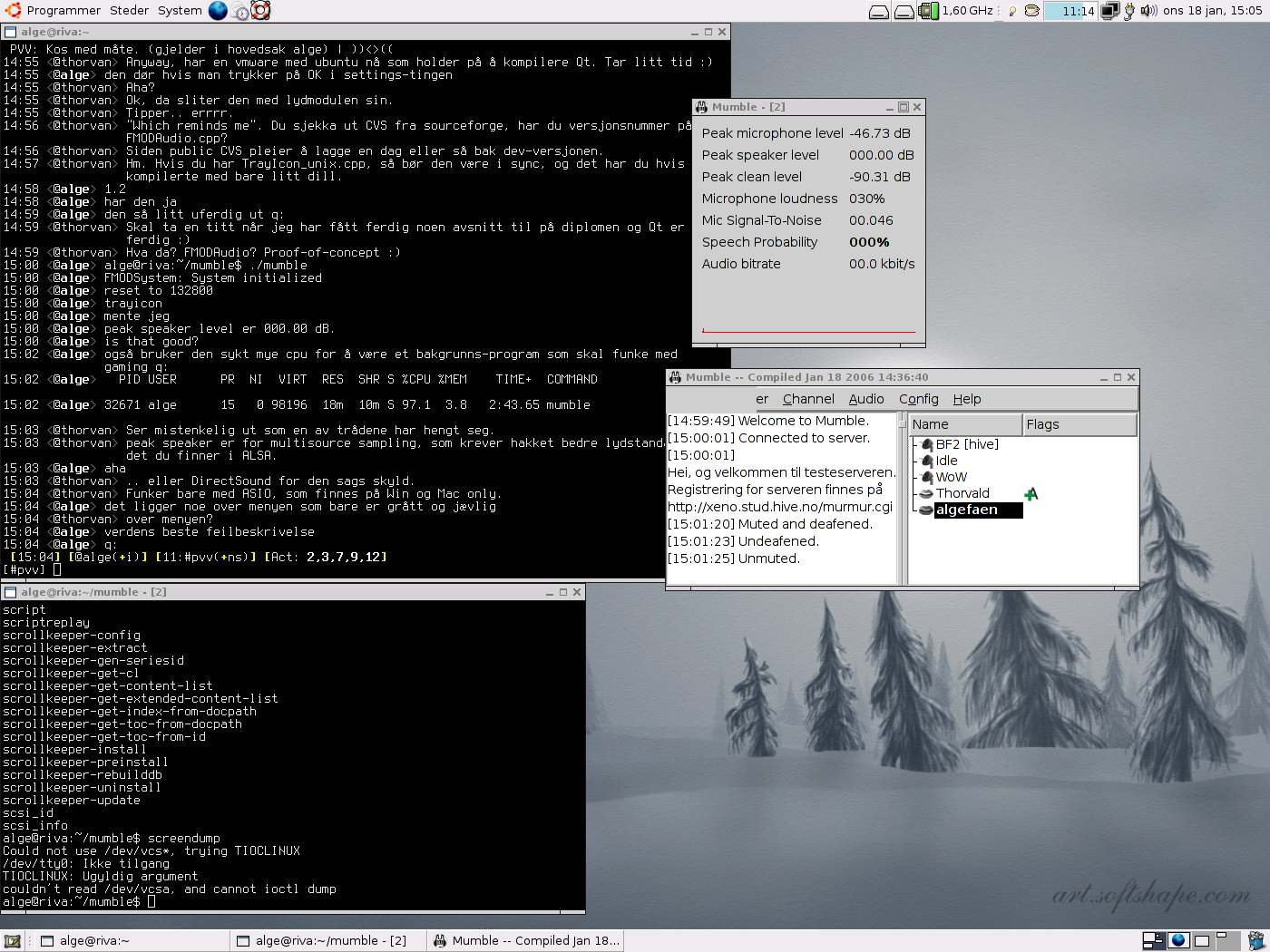
Task: Click algefaen's lips talking-state icon
Action: click(926, 510)
